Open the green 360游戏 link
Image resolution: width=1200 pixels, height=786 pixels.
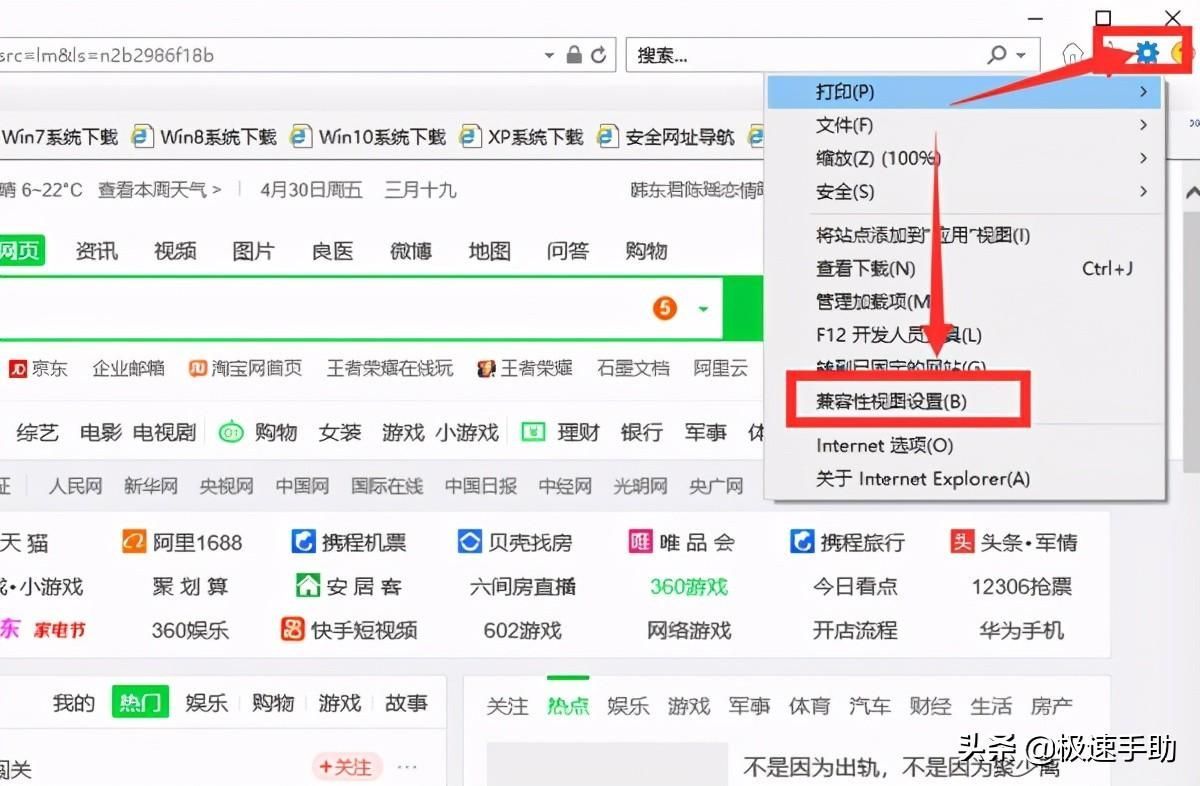pos(689,587)
